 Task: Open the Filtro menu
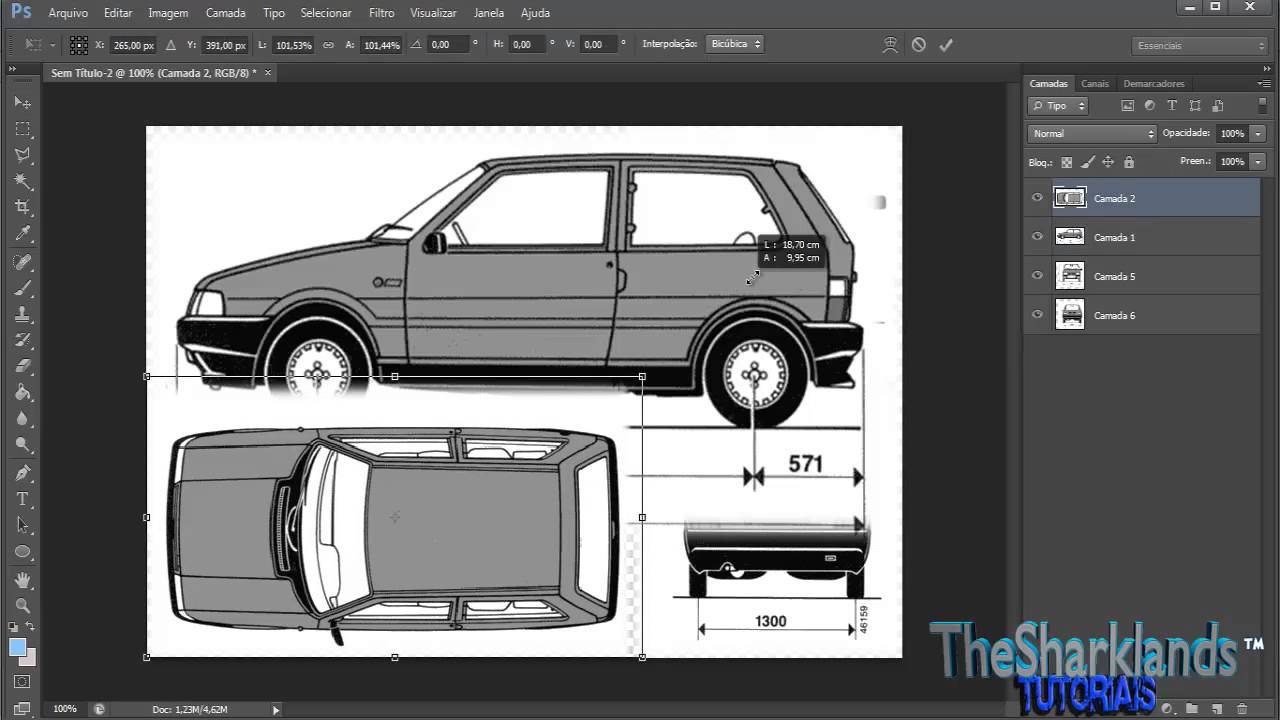click(381, 13)
